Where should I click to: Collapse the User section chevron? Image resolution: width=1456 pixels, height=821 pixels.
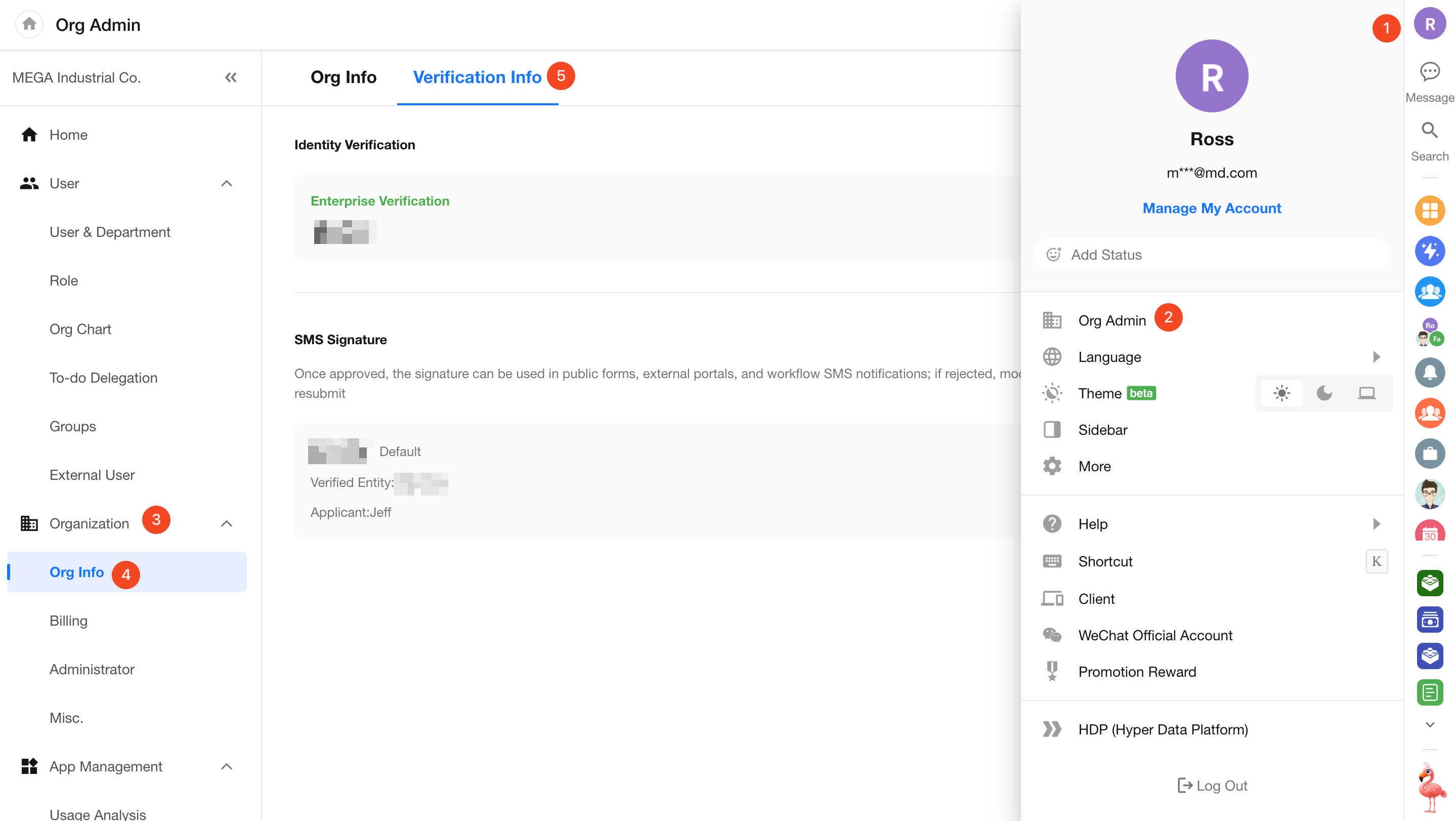coord(227,183)
